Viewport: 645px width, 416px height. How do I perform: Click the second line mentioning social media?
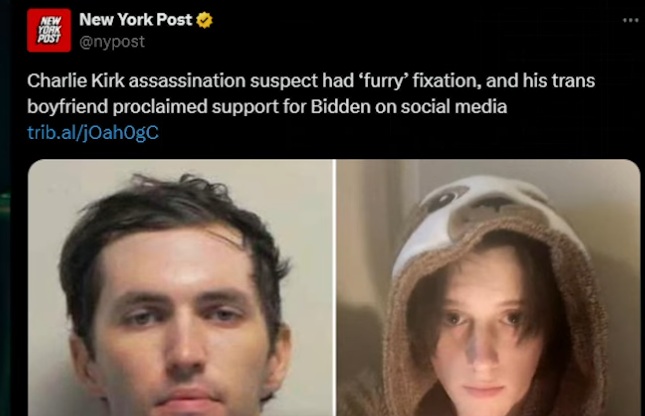coord(267,107)
